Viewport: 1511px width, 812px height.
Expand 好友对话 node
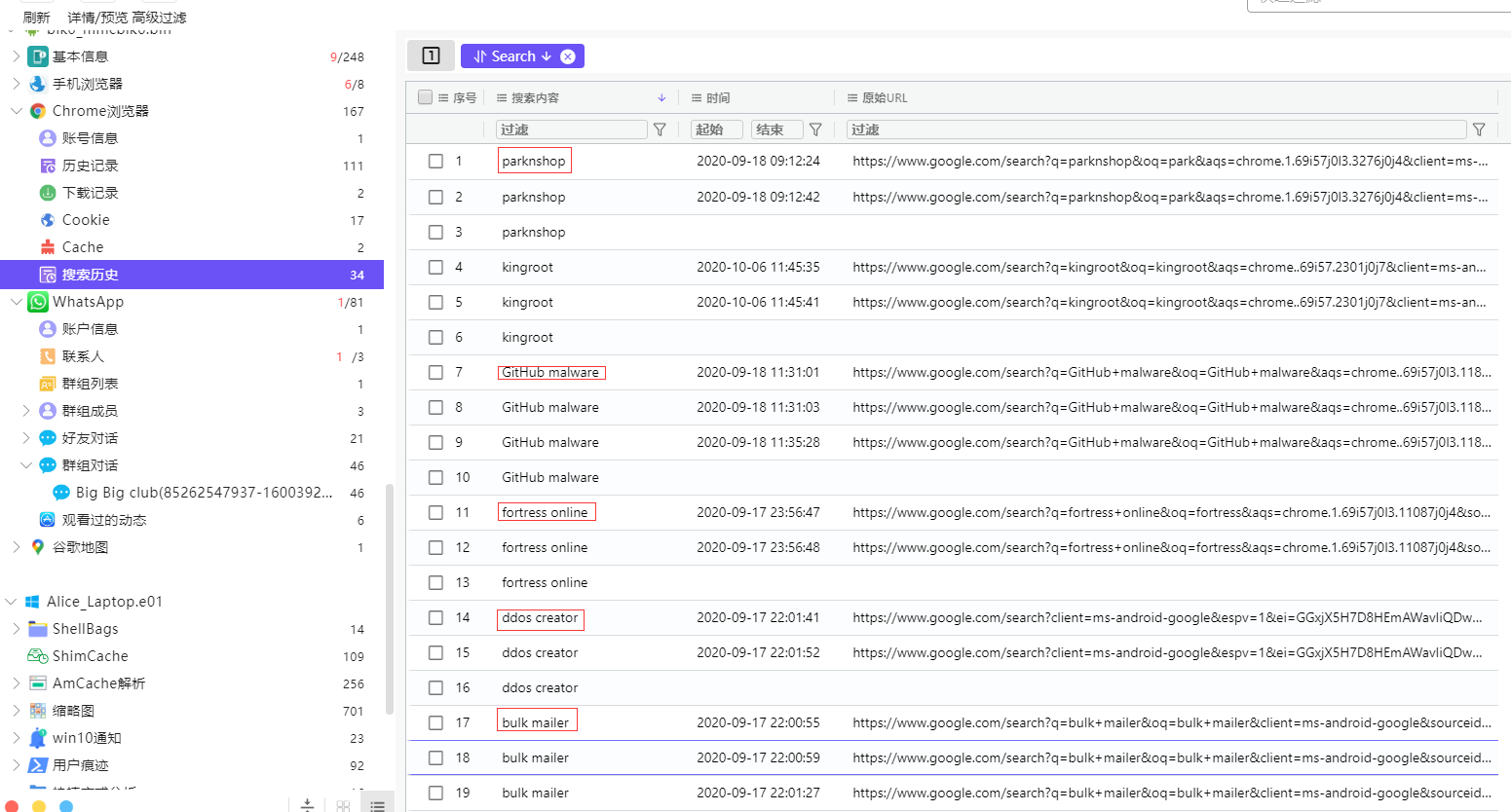coord(26,438)
